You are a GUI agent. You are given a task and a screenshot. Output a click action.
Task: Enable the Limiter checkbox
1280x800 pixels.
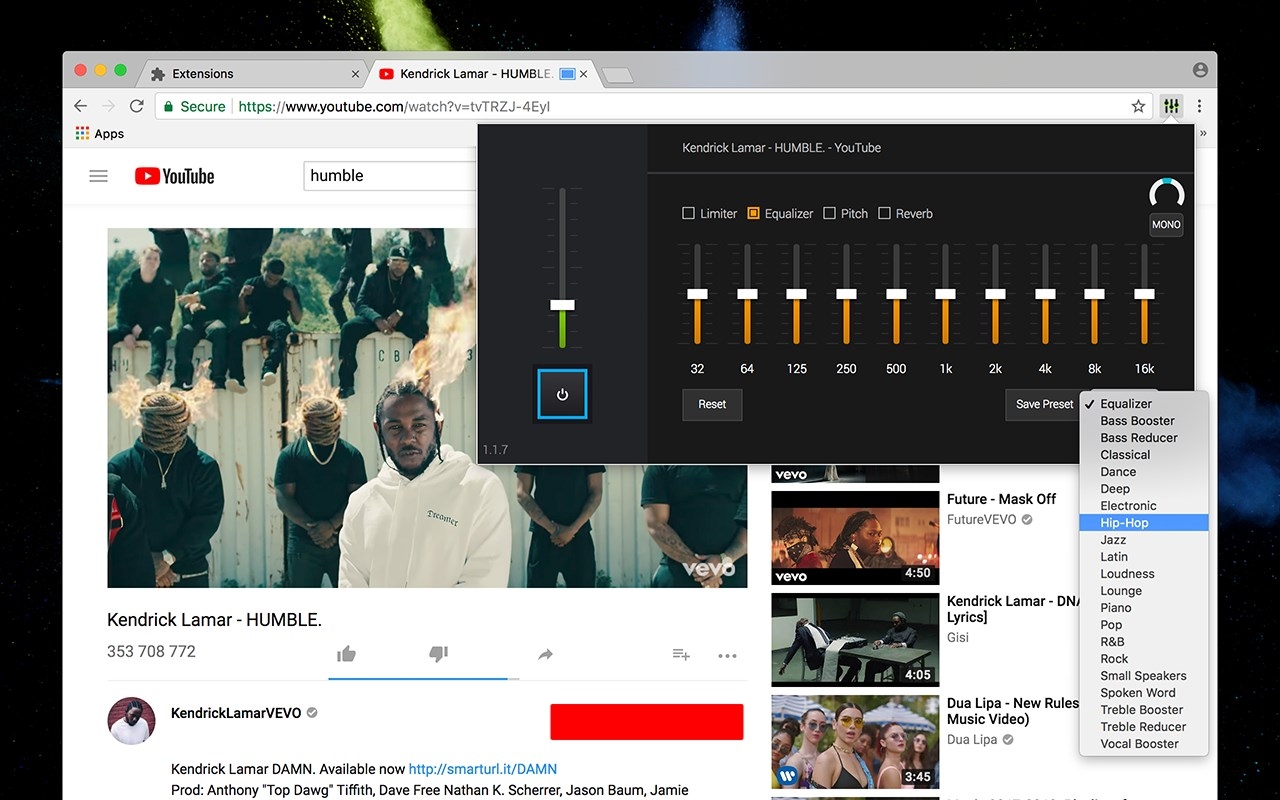coord(688,213)
